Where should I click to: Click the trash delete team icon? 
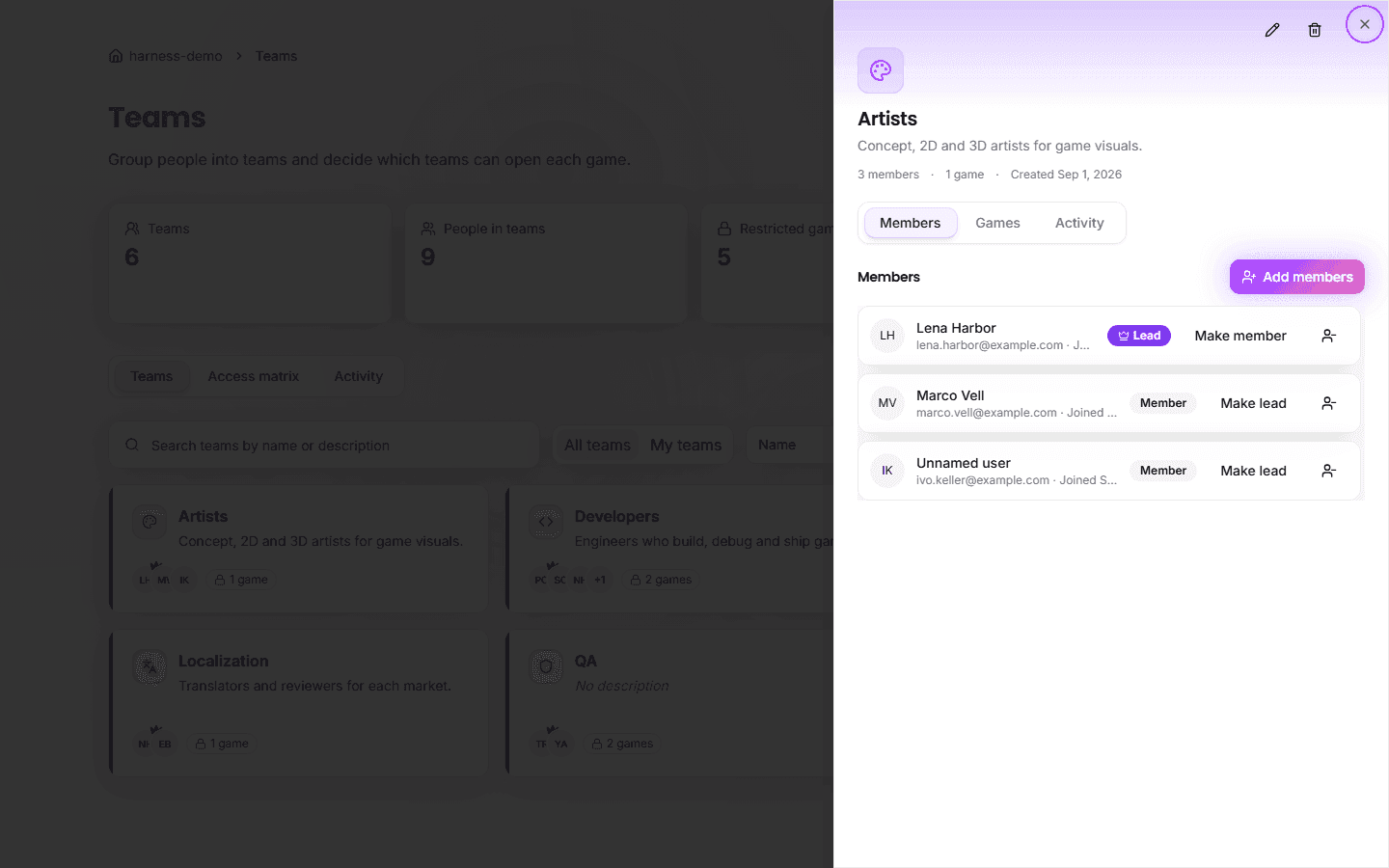click(1314, 30)
